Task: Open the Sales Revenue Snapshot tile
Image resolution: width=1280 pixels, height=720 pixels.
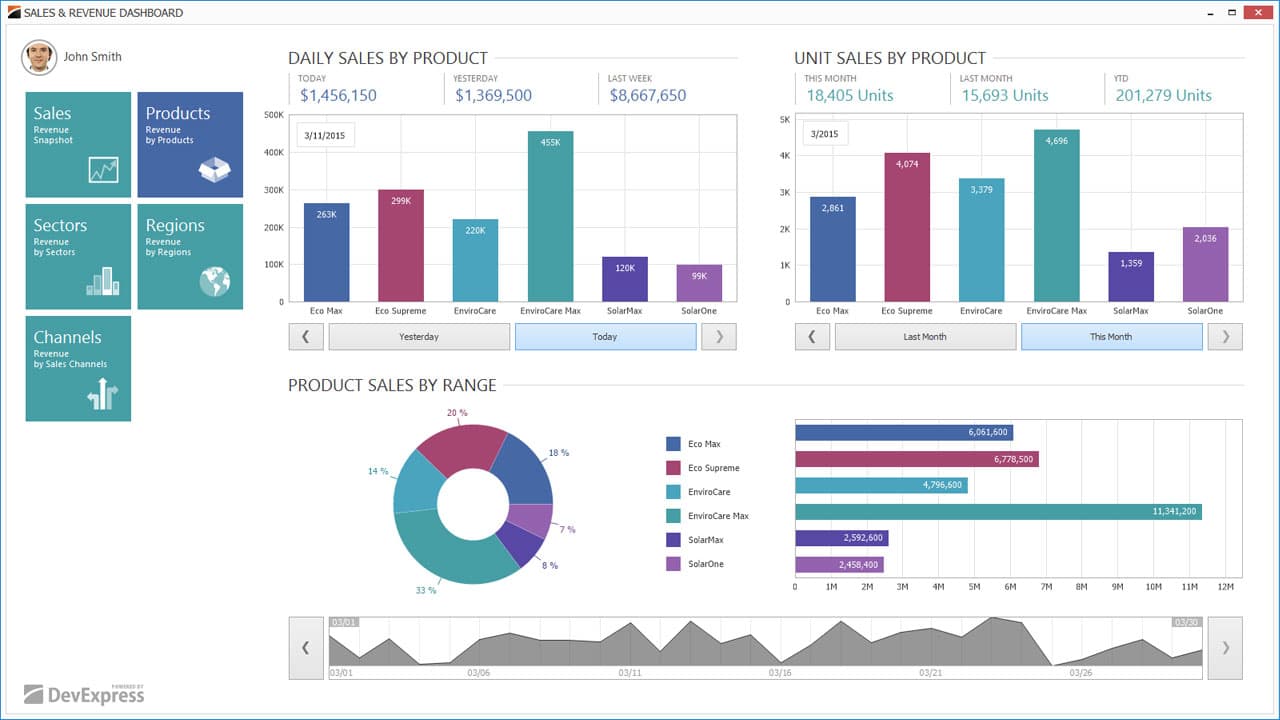Action: tap(78, 144)
